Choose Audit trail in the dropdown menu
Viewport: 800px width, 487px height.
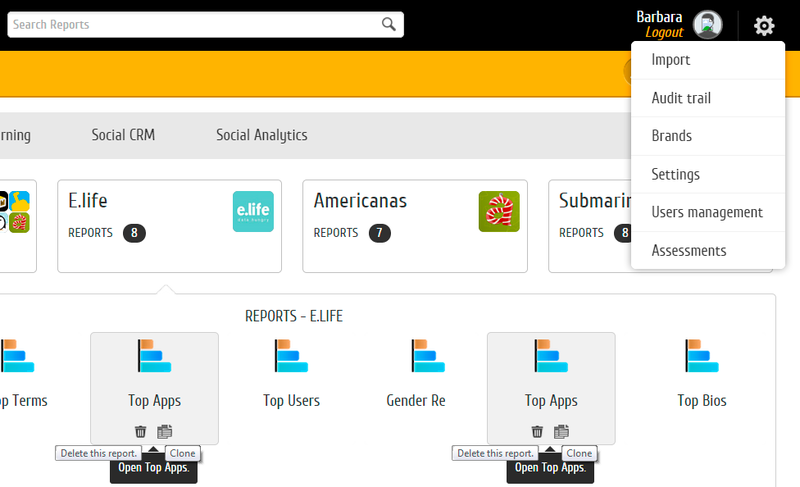pos(681,98)
